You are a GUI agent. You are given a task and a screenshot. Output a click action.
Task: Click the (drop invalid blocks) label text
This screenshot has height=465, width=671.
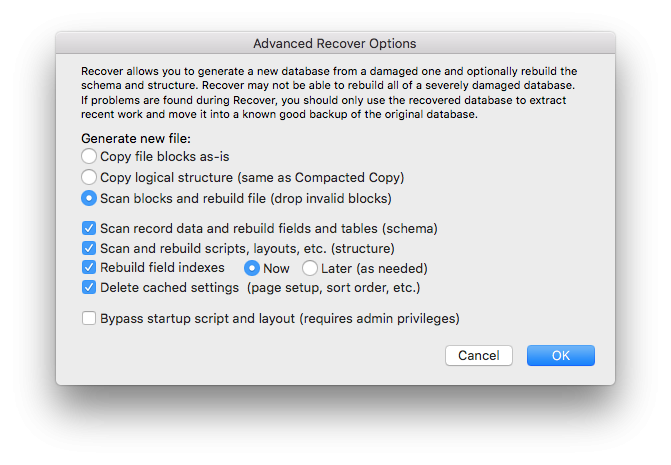click(x=332, y=198)
